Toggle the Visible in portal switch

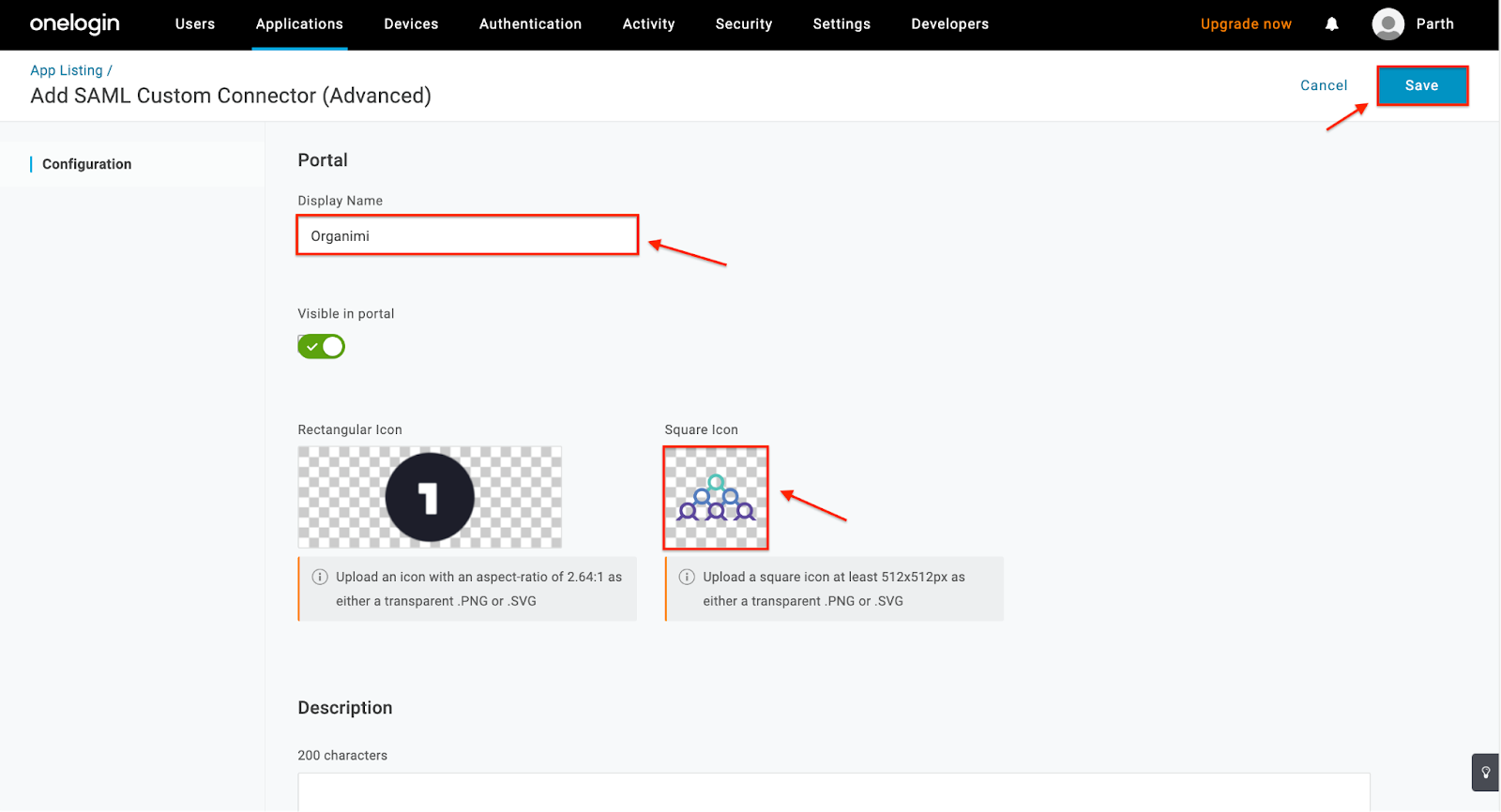click(x=322, y=347)
